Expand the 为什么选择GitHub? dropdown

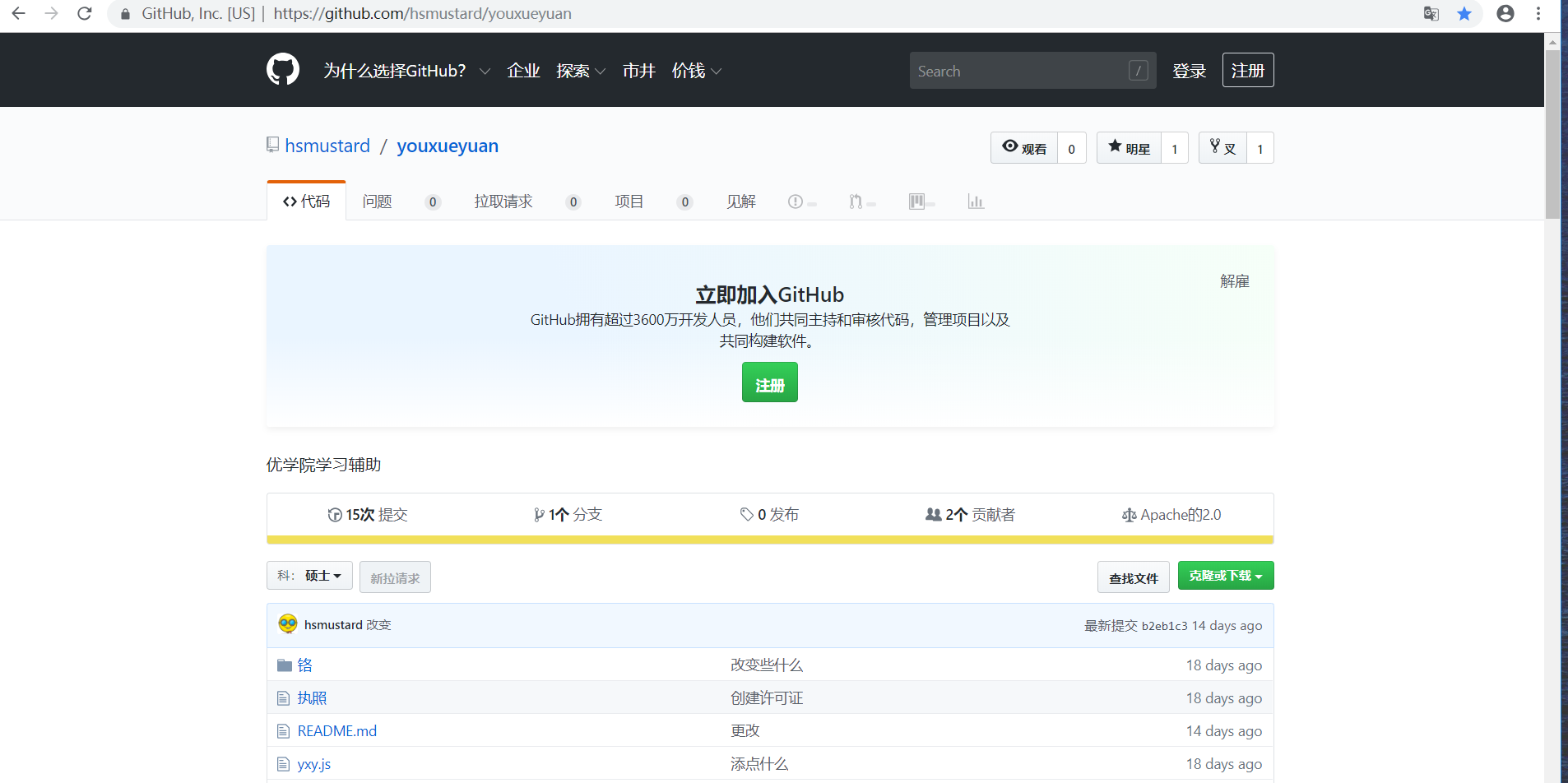coord(406,71)
